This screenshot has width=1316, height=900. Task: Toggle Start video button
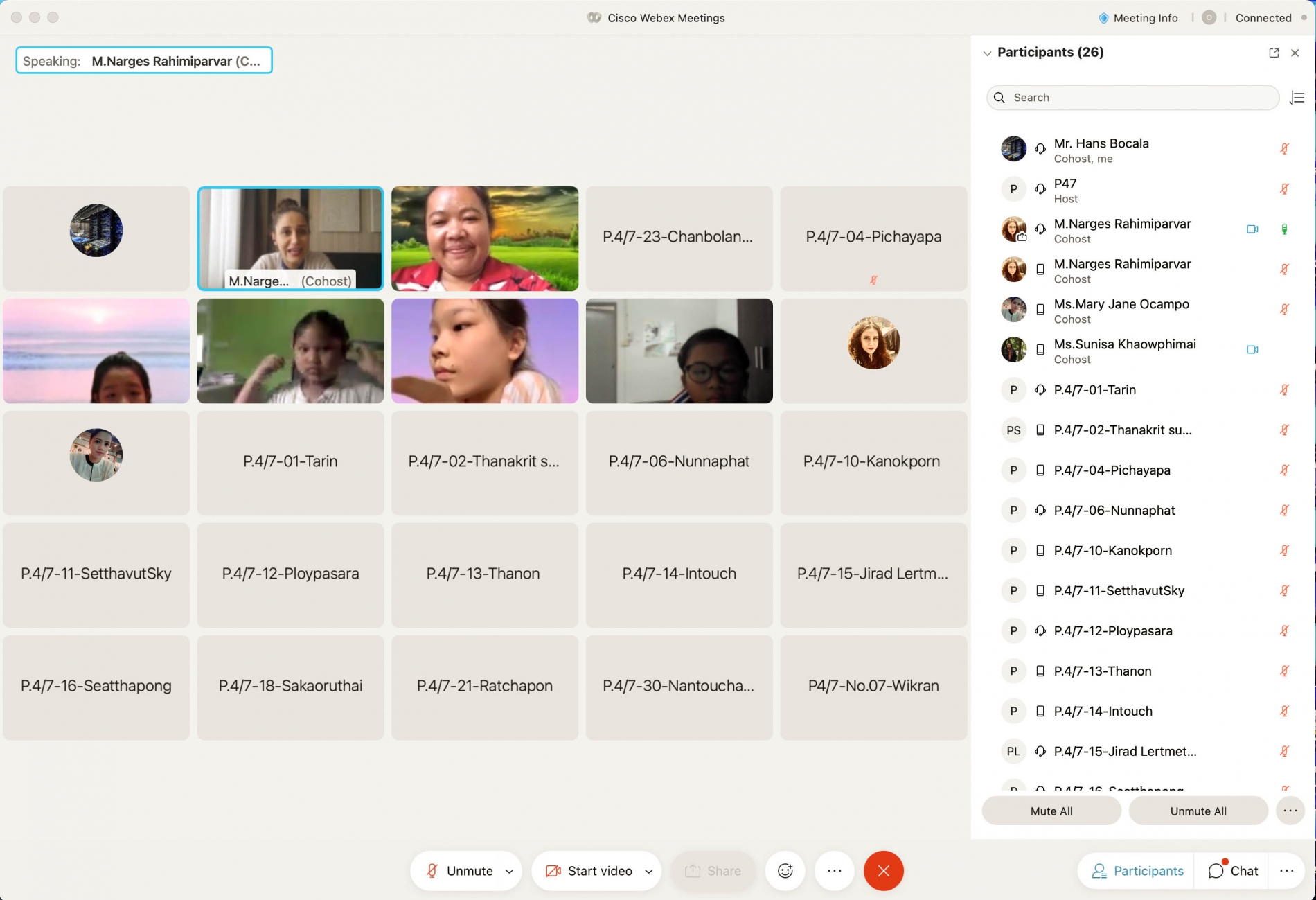[x=589, y=871]
